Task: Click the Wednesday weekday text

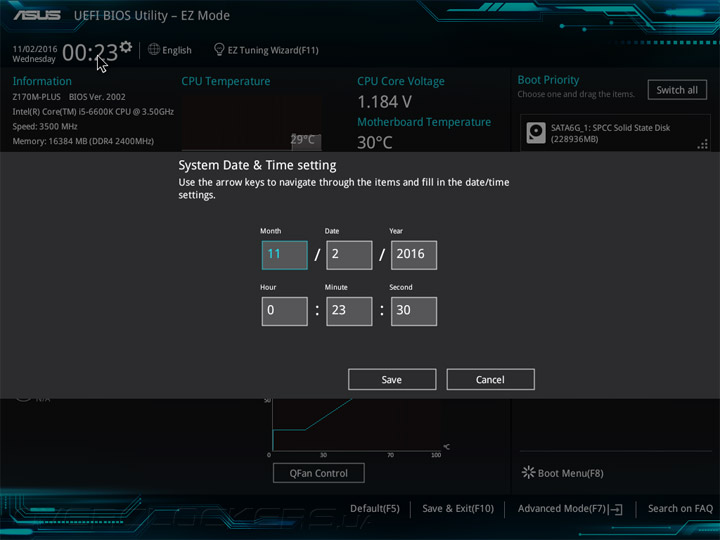Action: (34, 59)
